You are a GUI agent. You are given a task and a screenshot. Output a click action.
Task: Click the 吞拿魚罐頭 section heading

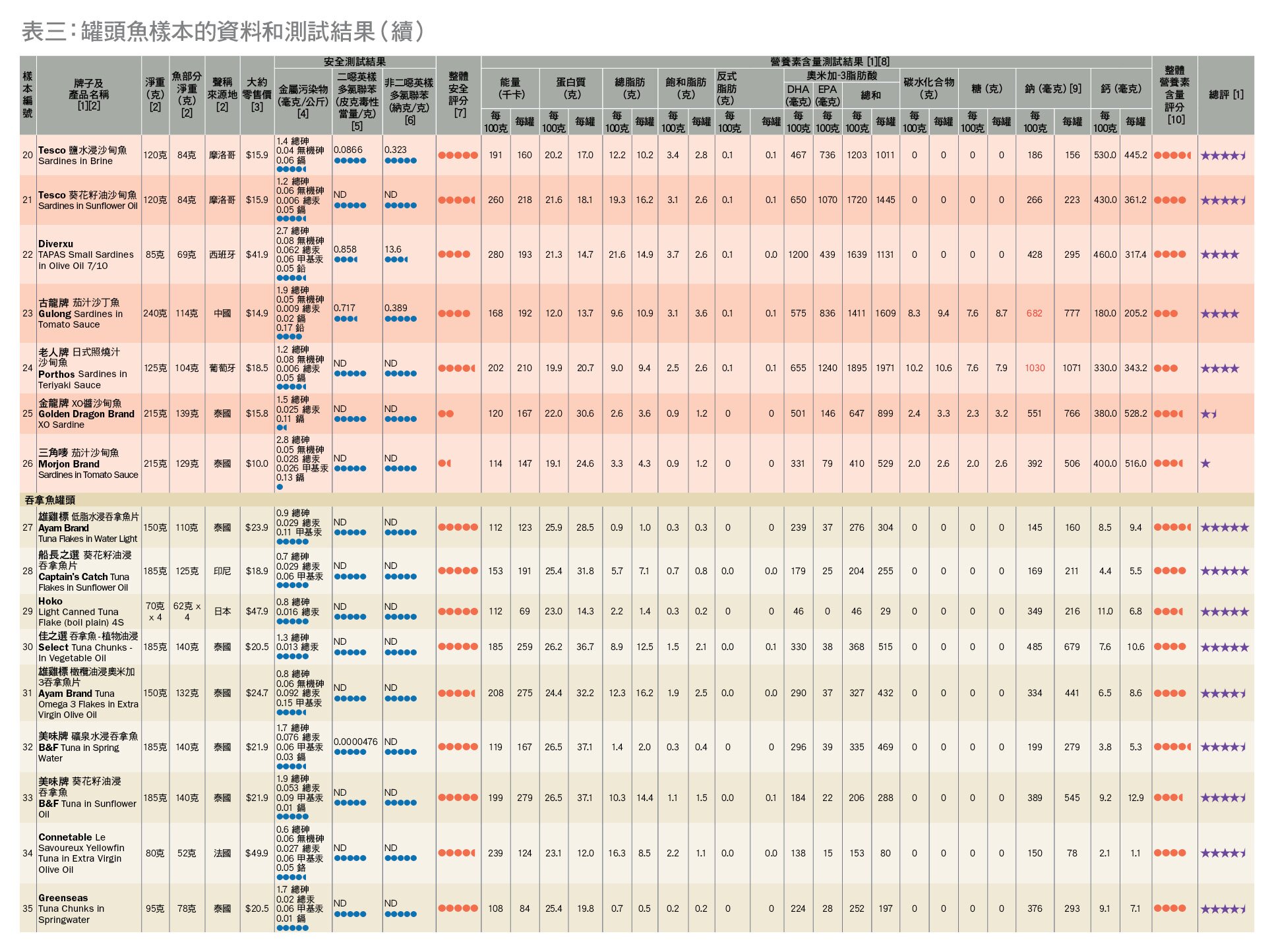(50, 500)
